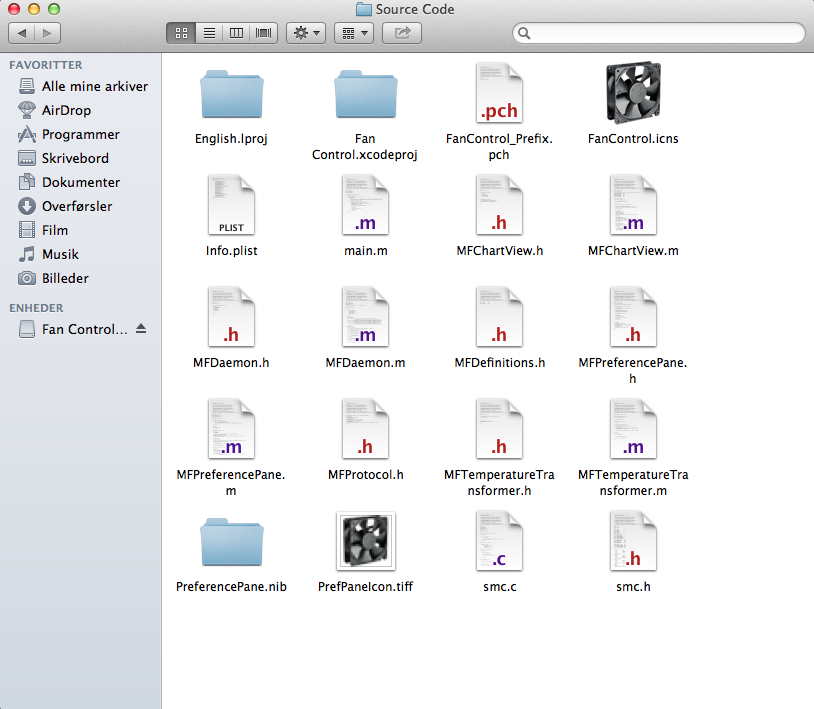Screen dimensions: 814x709
Task: Select the FanControl.icns fan icon
Action: tap(633, 93)
